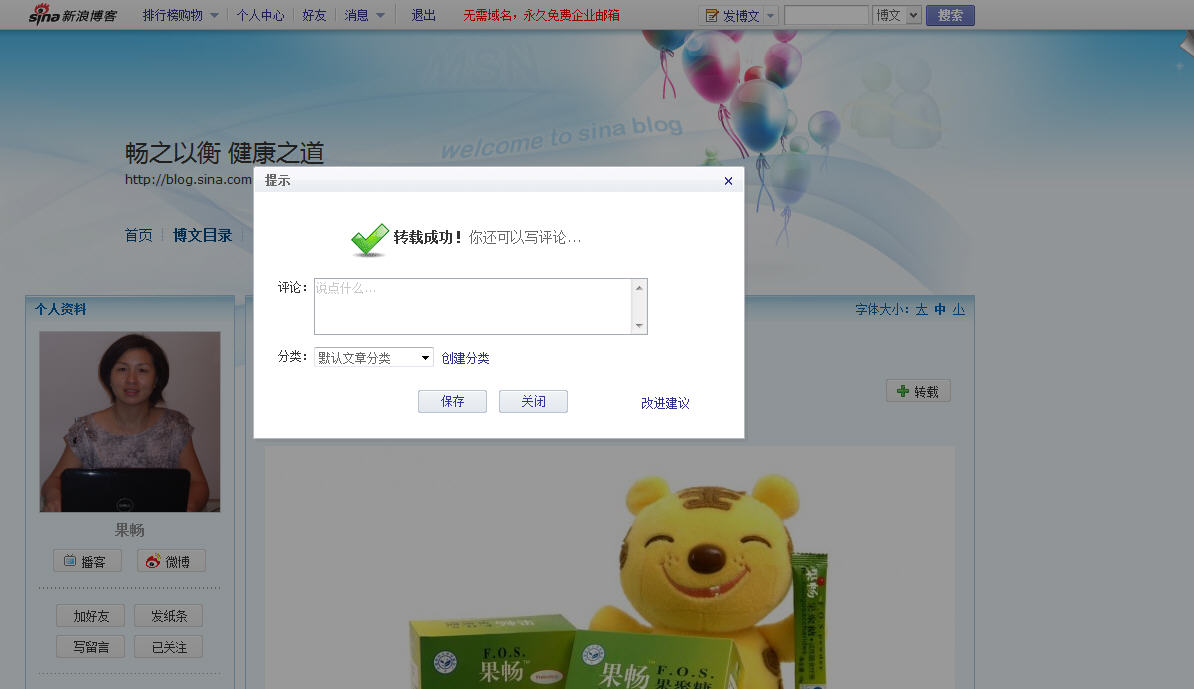The height and width of the screenshot is (689, 1194).
Task: Click the 加好友 button
Action: tap(91, 616)
